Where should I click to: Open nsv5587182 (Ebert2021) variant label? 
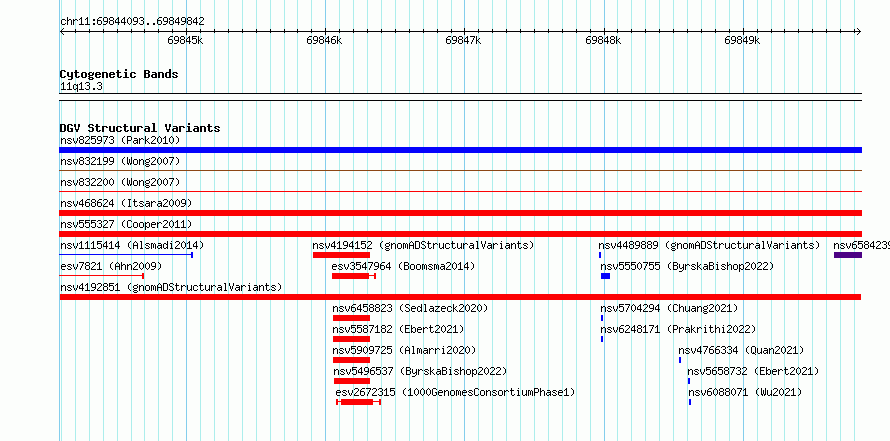click(x=398, y=329)
